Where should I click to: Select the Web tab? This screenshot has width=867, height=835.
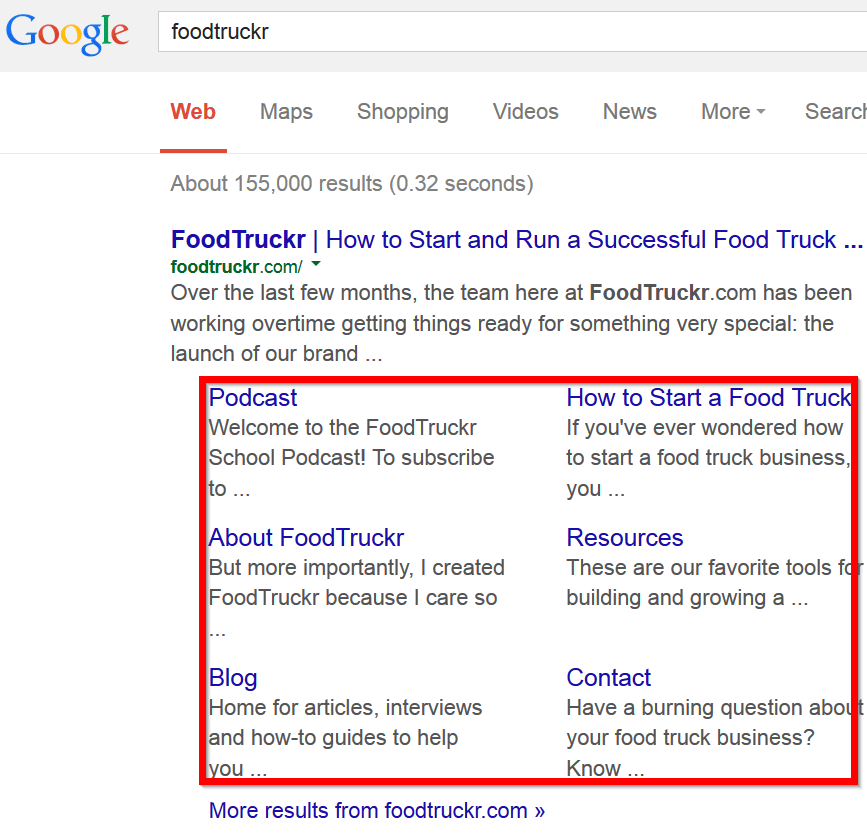click(x=193, y=112)
